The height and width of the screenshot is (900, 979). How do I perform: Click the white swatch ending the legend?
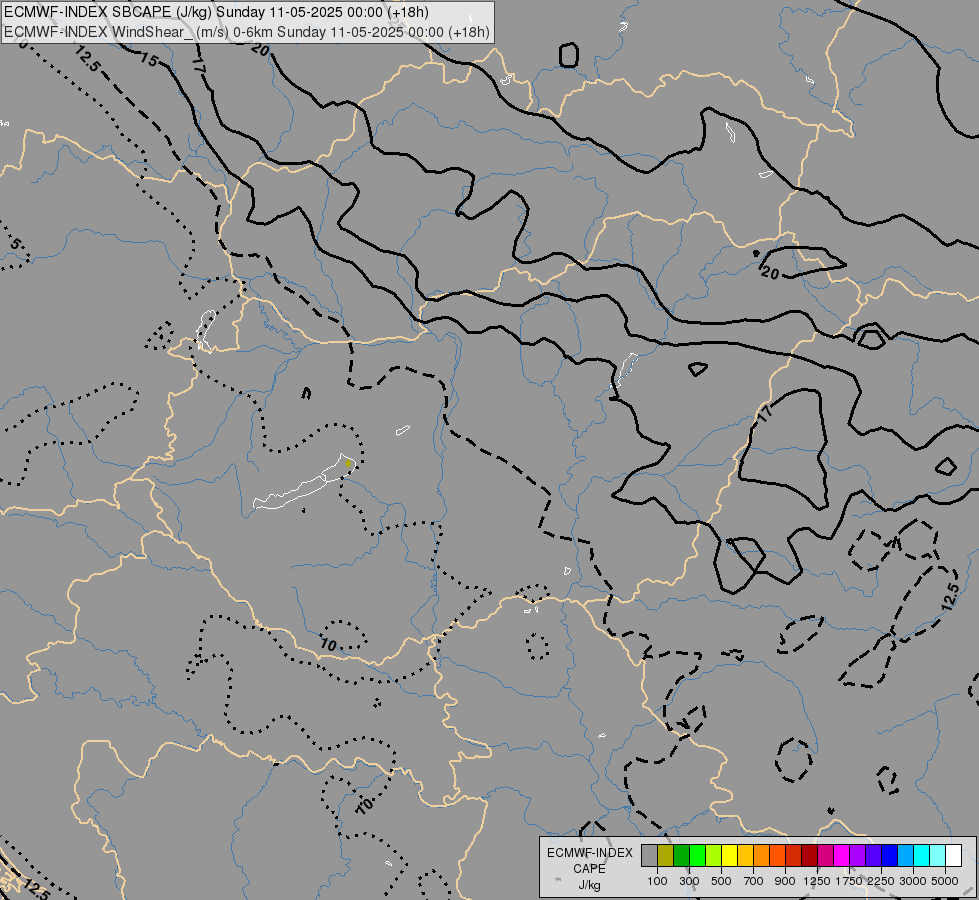953,855
